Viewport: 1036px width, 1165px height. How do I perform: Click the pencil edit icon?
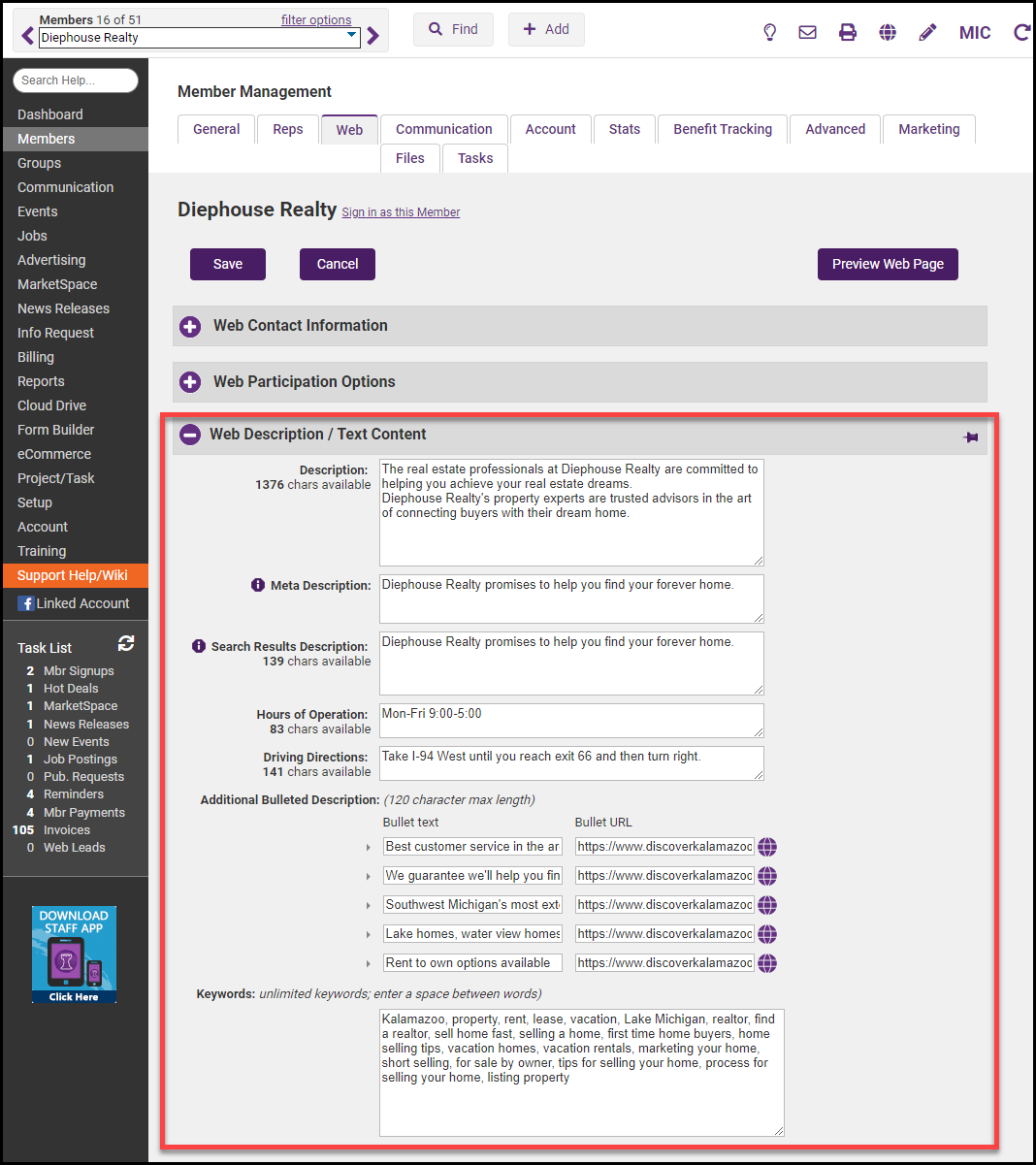(x=927, y=32)
